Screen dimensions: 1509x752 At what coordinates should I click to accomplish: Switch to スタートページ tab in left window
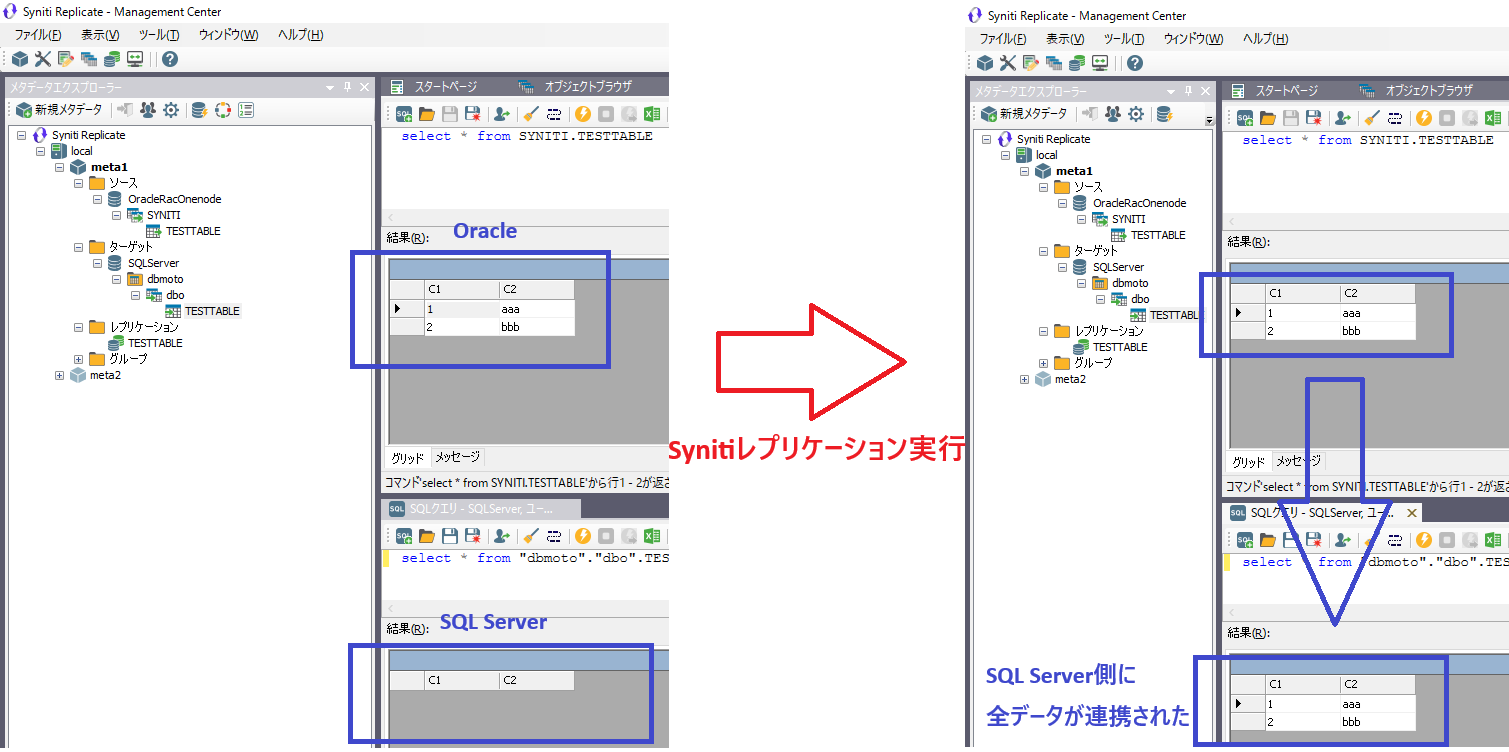click(434, 87)
